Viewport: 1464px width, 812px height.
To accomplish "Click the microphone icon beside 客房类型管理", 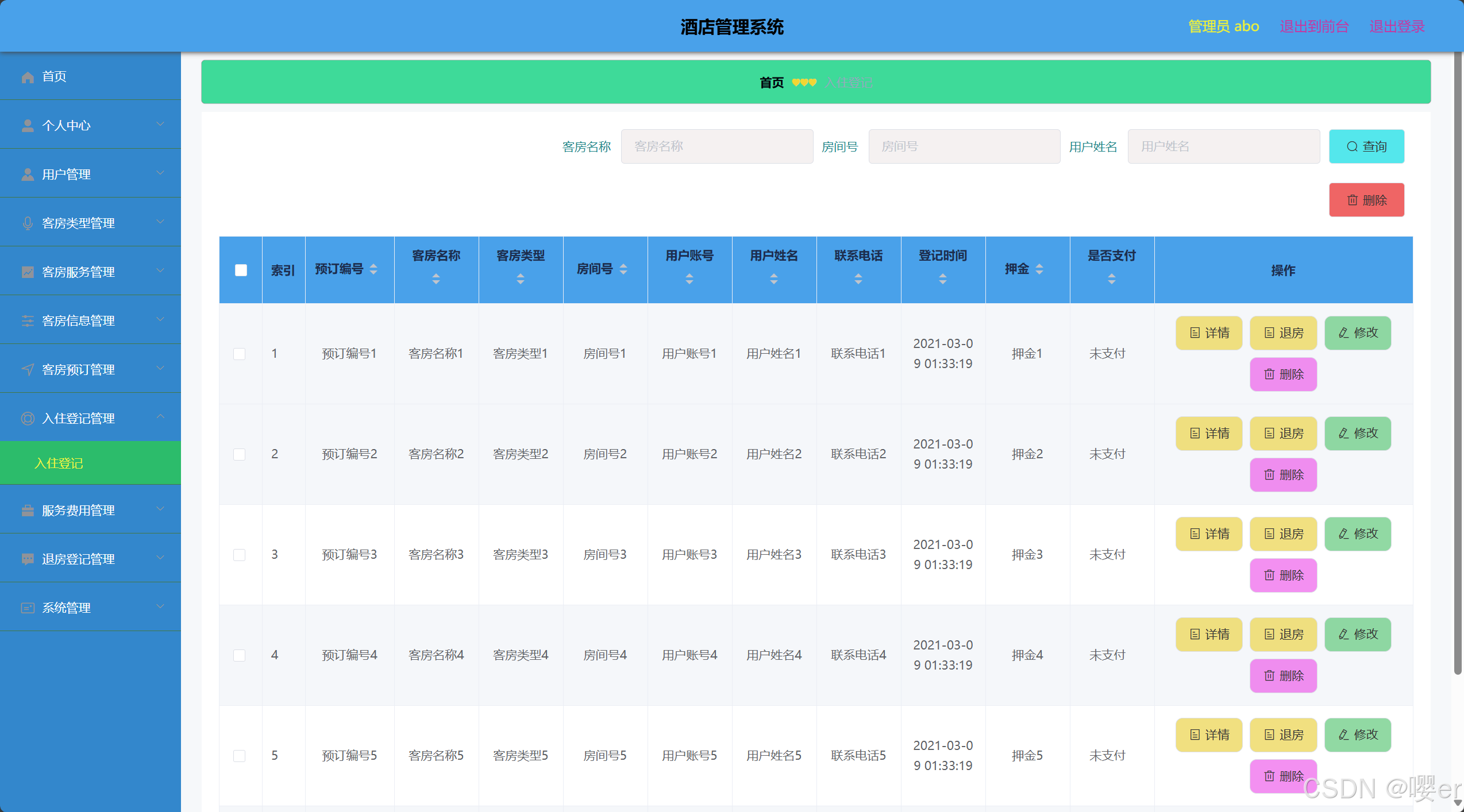I will coord(27,223).
